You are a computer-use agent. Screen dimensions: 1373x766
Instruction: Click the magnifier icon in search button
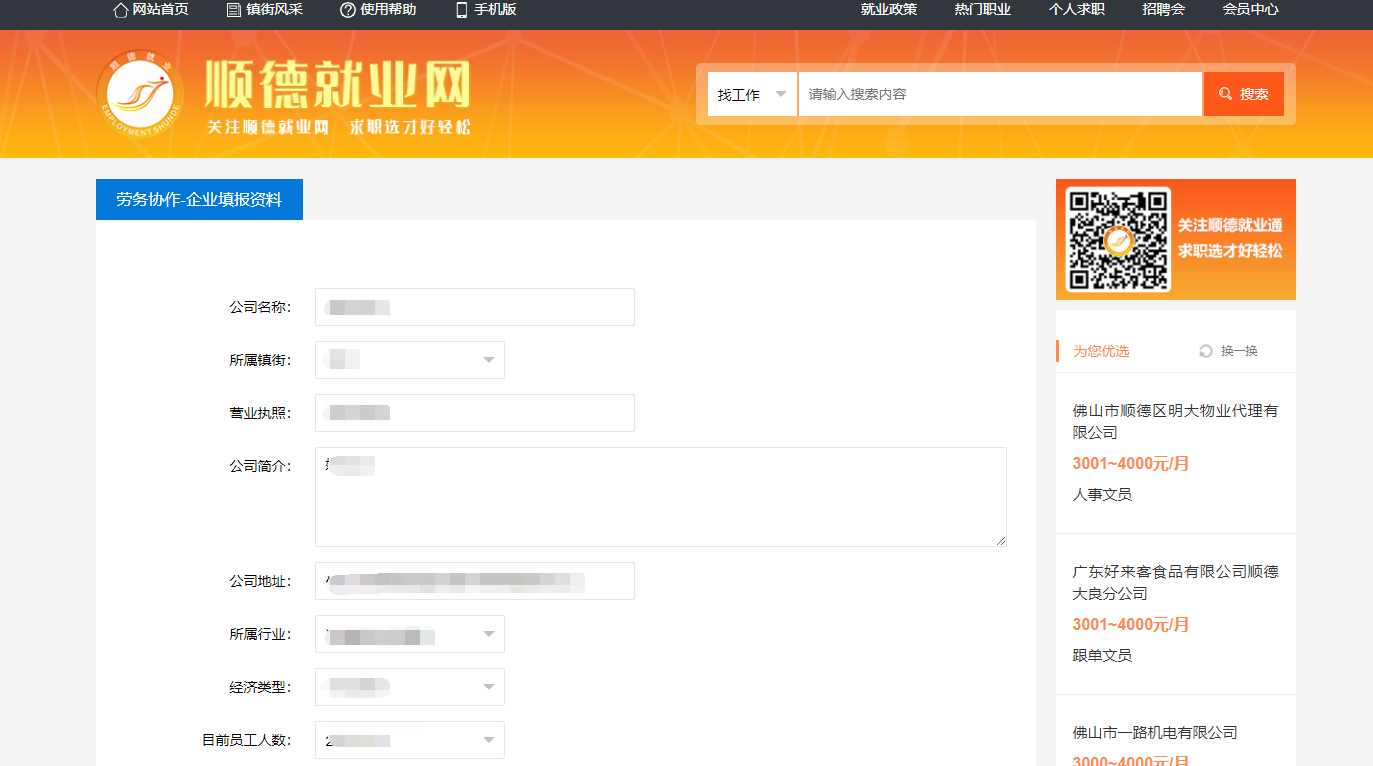tap(1225, 94)
